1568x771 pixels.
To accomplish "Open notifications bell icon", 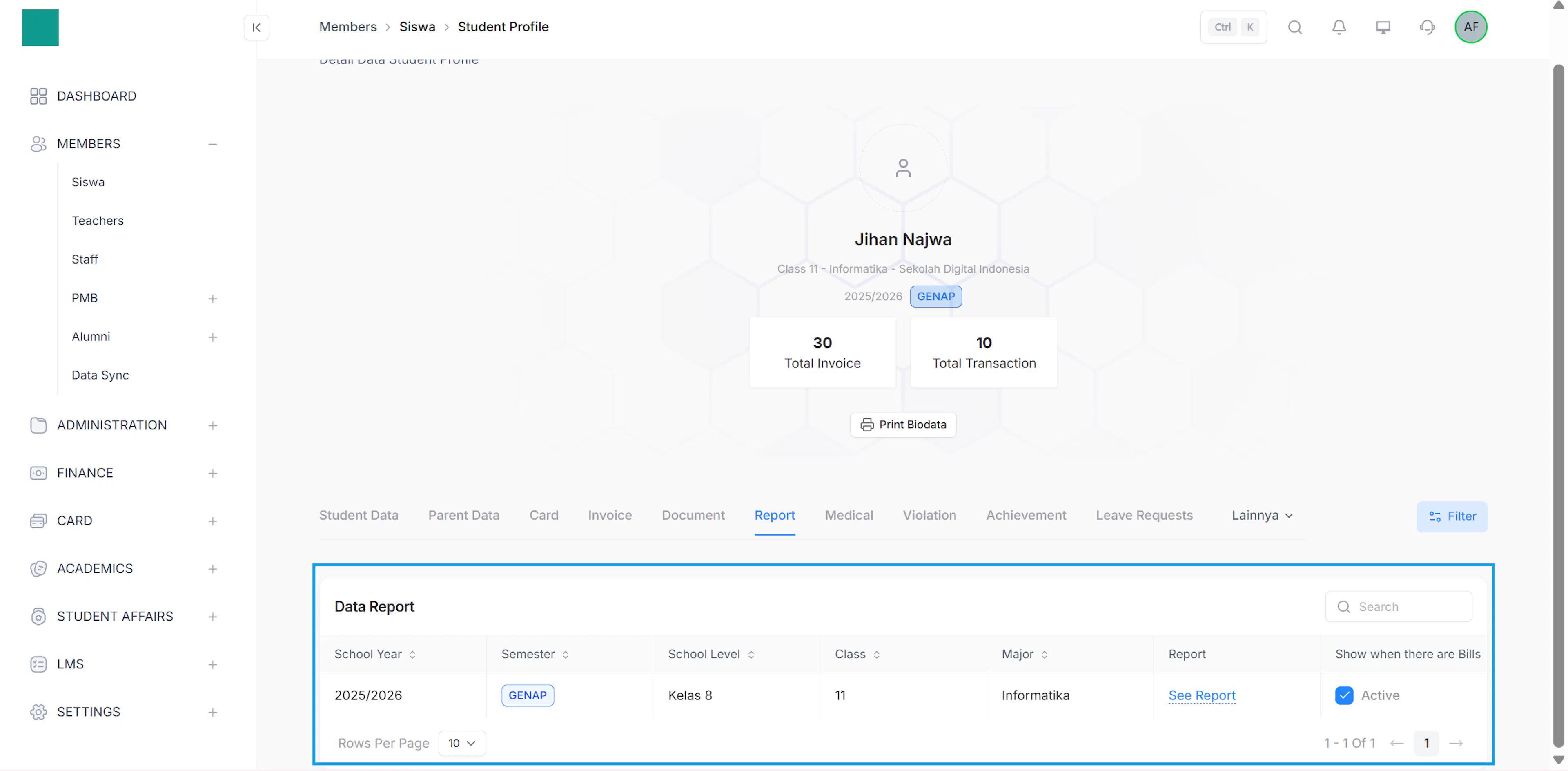I will (x=1339, y=27).
